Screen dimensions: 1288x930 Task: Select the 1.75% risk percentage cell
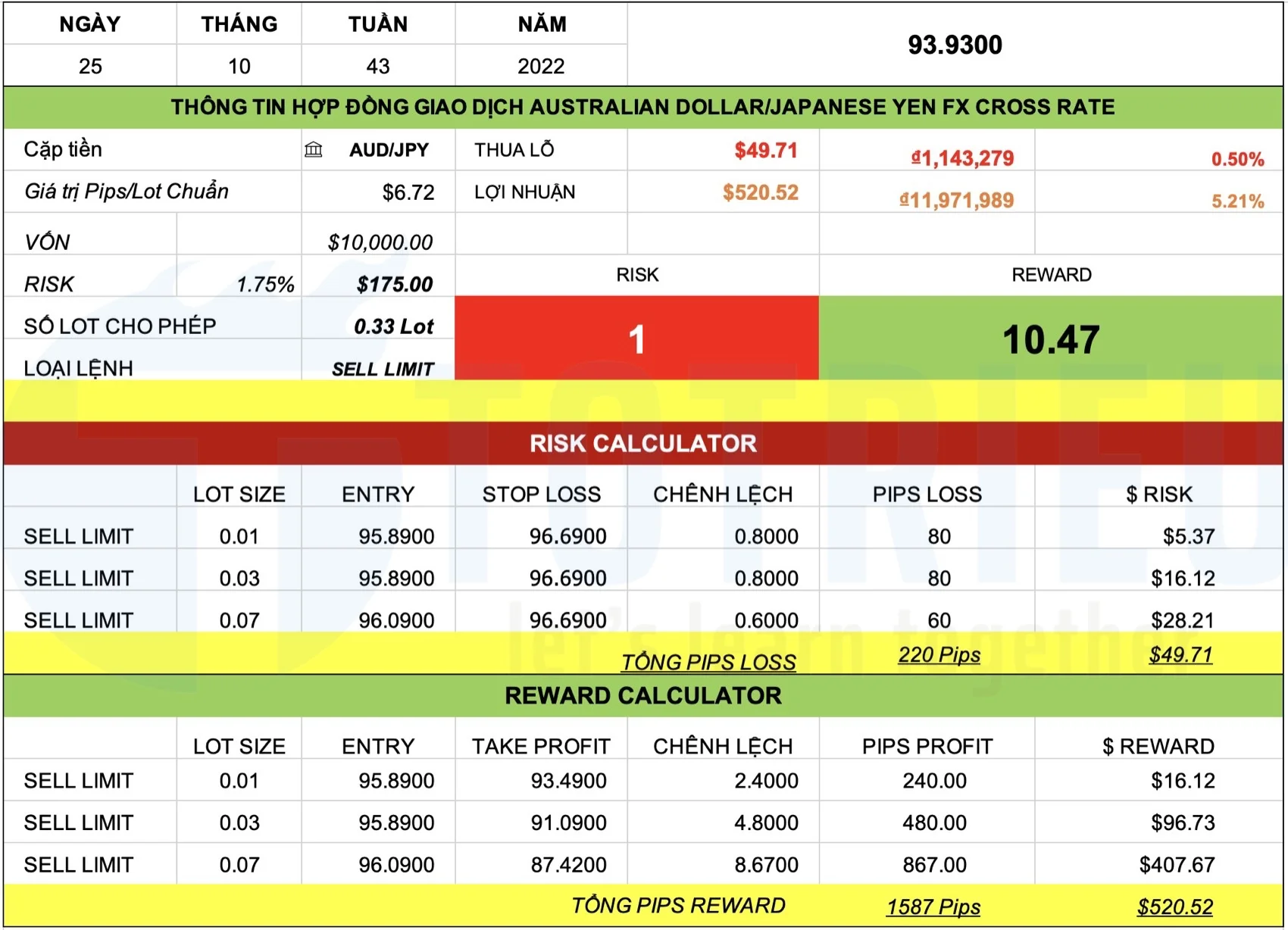[x=264, y=284]
